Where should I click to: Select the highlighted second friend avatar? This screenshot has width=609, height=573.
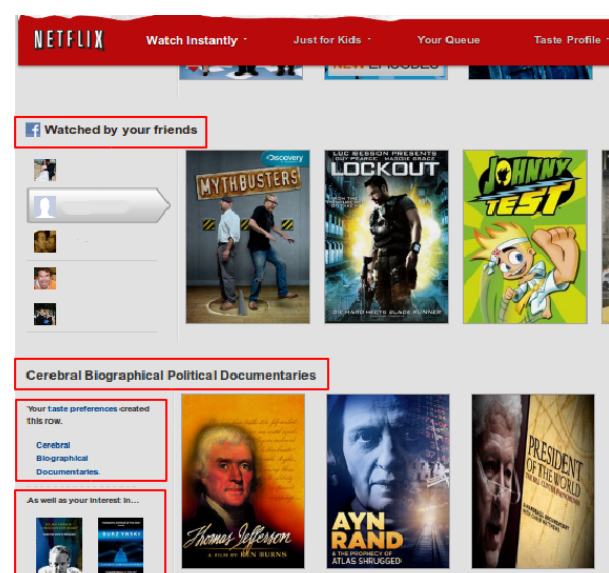click(45, 207)
